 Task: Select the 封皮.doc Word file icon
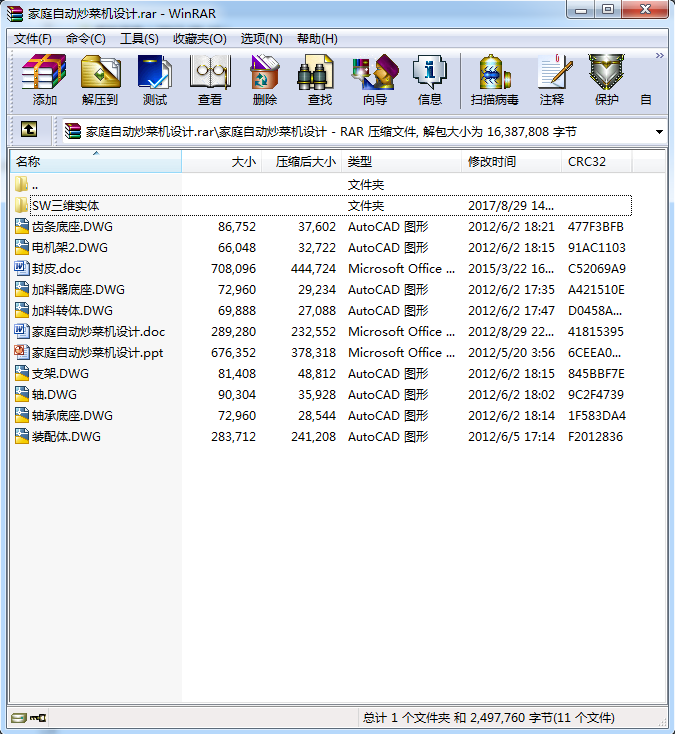(22, 268)
